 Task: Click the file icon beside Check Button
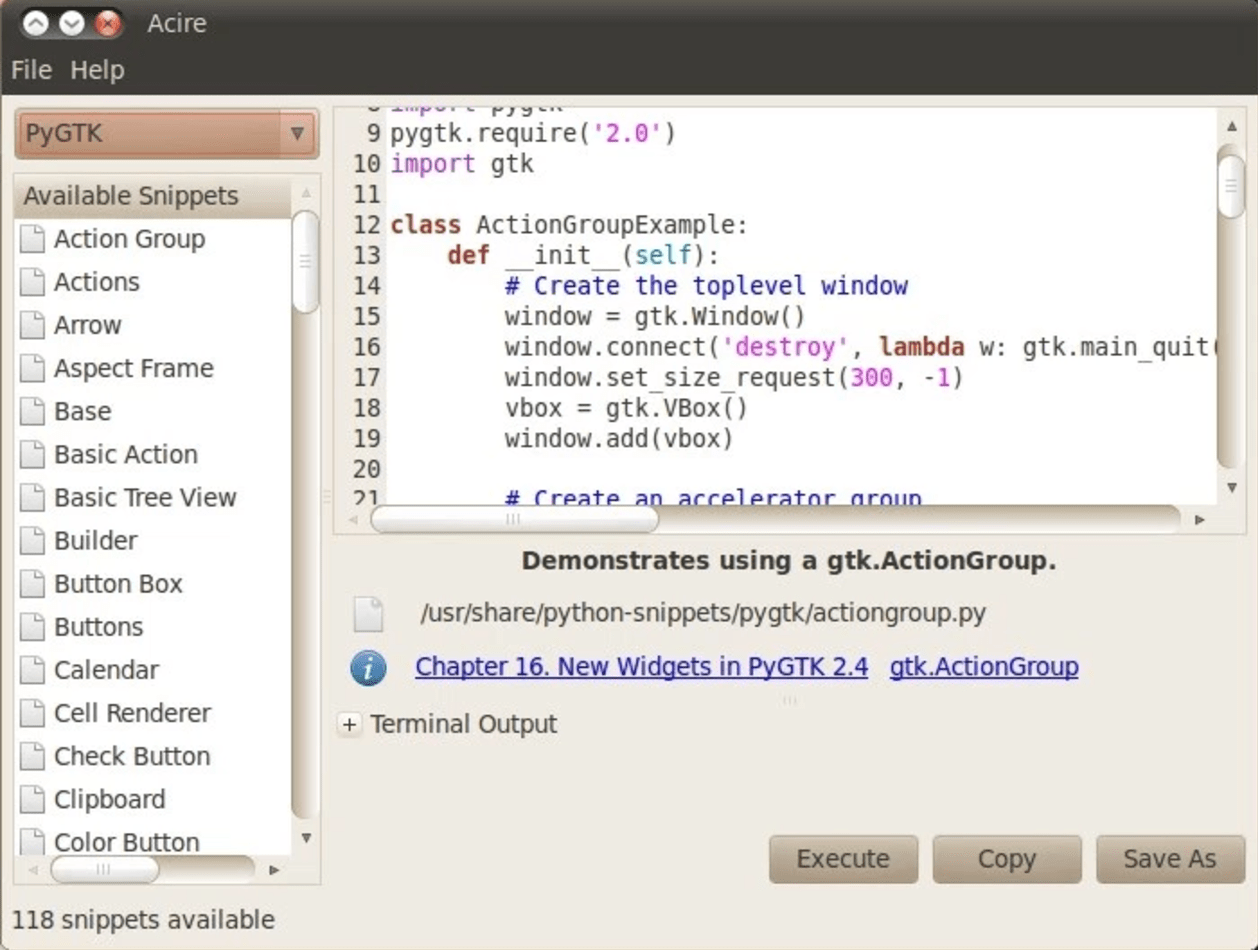point(33,756)
